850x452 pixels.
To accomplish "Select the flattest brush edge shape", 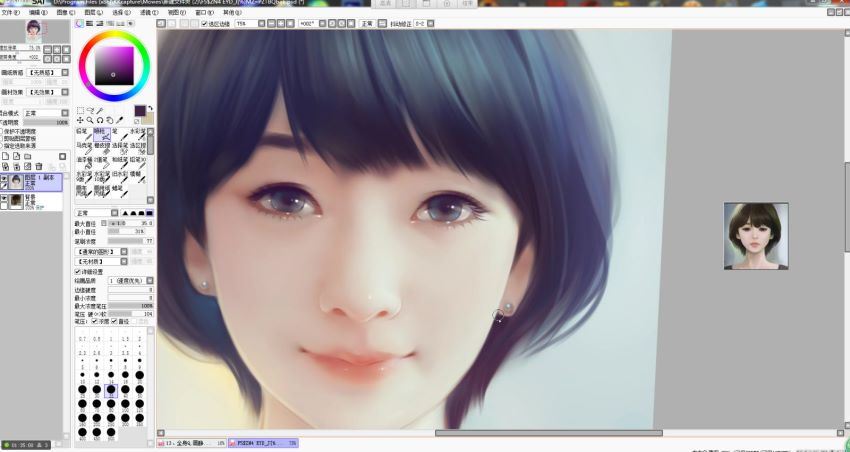I will [150, 213].
